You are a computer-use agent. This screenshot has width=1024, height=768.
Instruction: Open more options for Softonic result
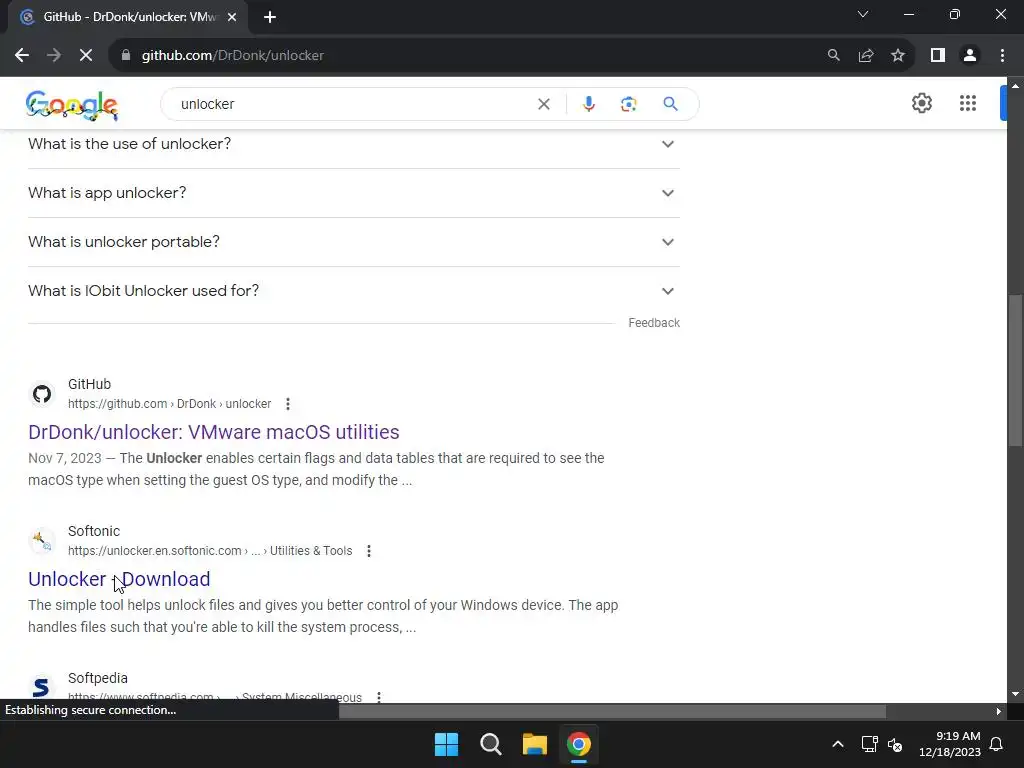coord(369,551)
